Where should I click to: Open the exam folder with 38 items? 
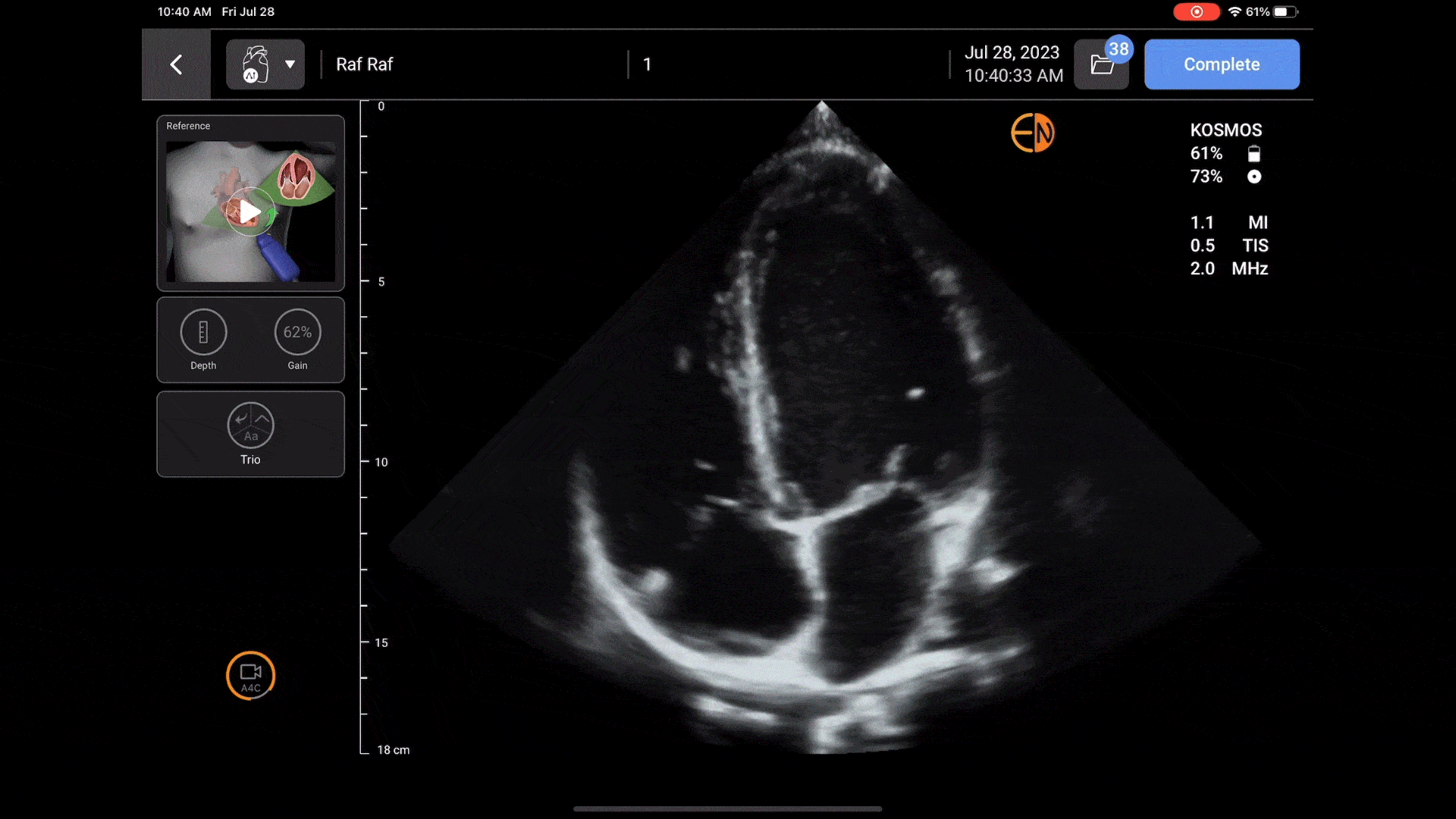coord(1102,64)
